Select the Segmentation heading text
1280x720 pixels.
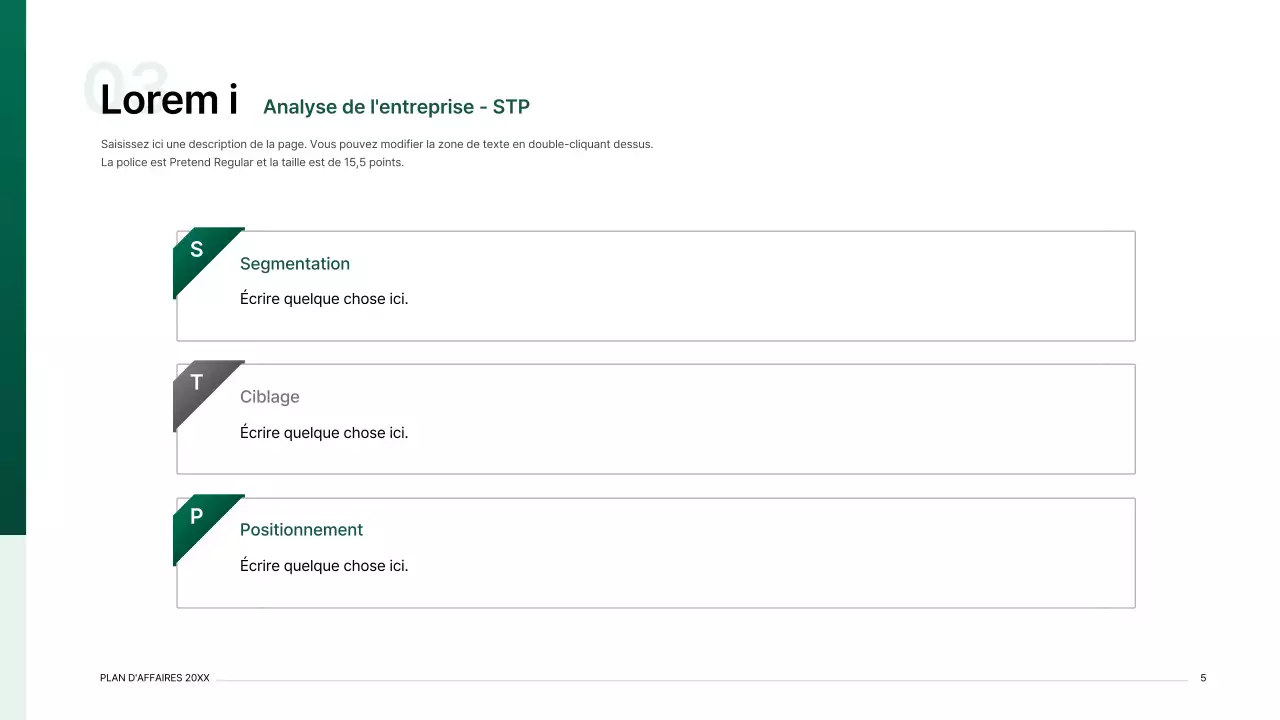coord(294,263)
